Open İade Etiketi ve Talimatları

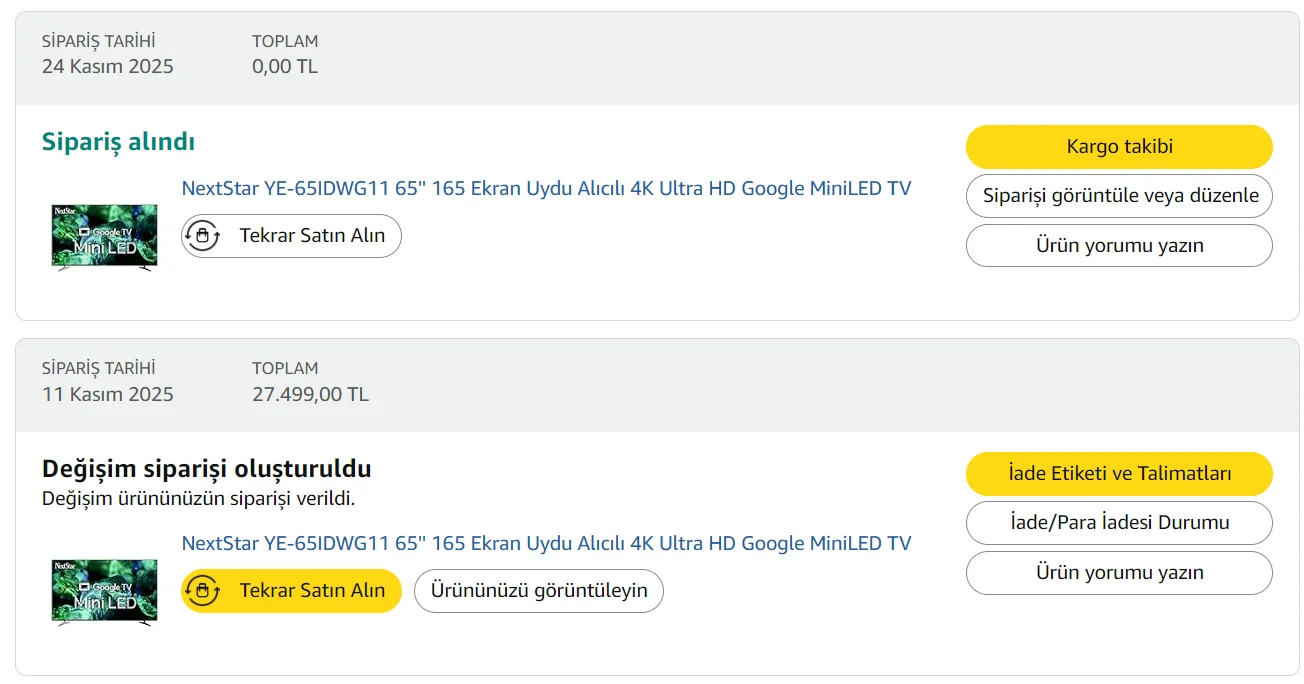point(1119,474)
